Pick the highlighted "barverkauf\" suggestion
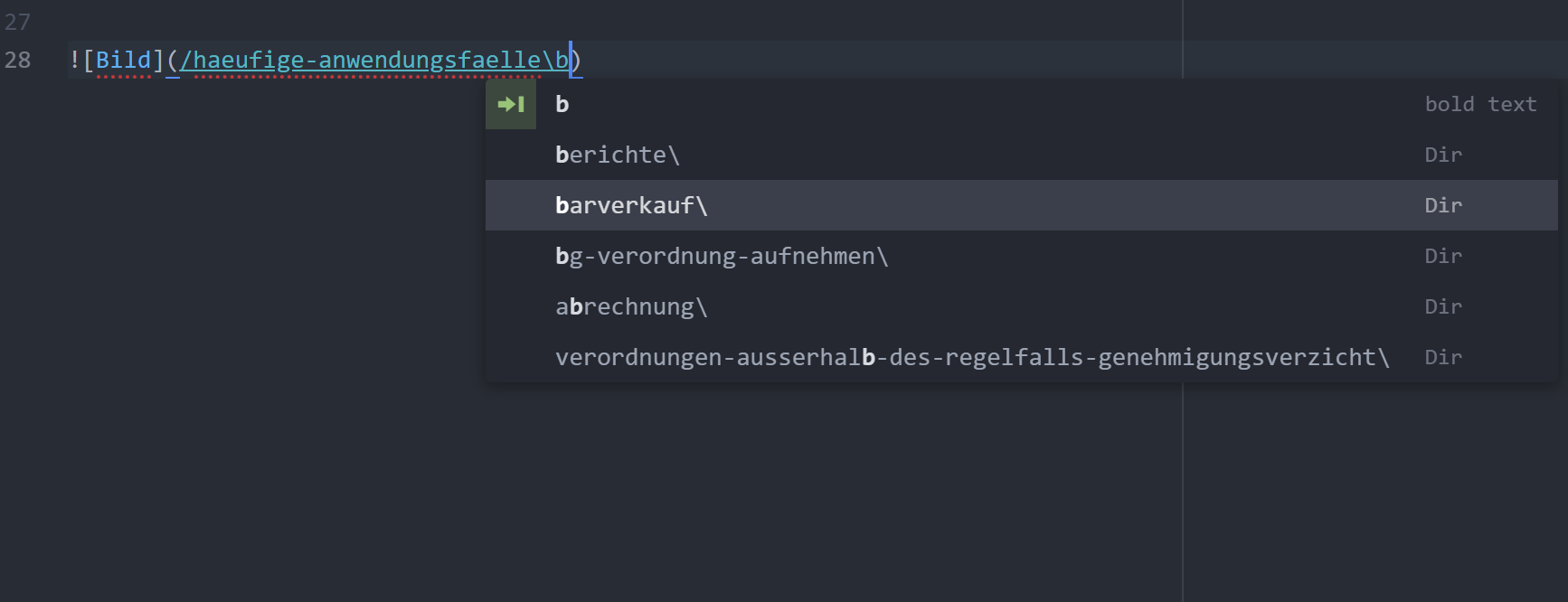Image resolution: width=1568 pixels, height=602 pixels. click(x=631, y=205)
